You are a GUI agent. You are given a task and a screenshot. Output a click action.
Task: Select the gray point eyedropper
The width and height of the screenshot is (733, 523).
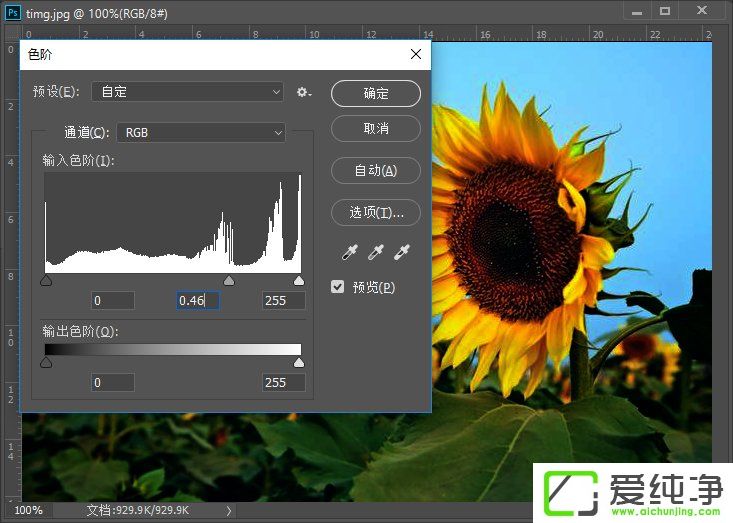click(376, 252)
